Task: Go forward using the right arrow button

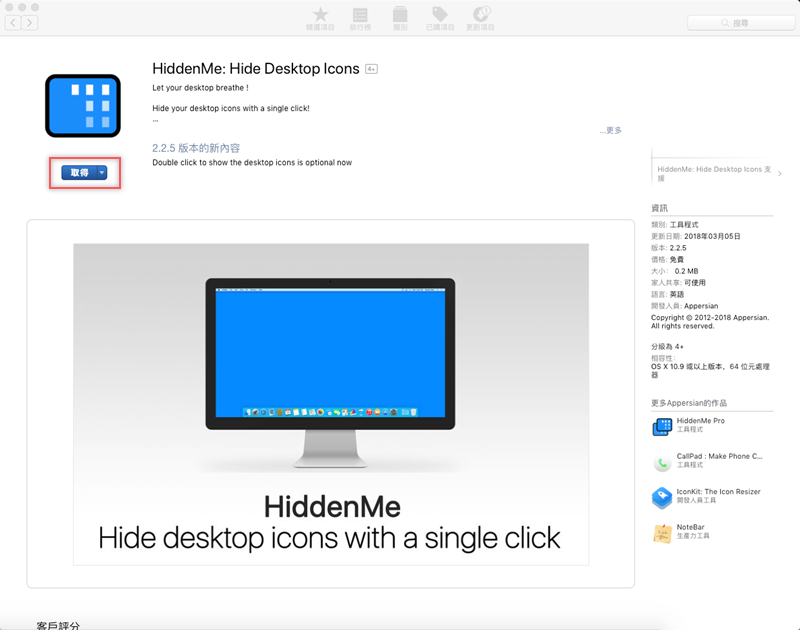Action: pyautogui.click(x=30, y=22)
